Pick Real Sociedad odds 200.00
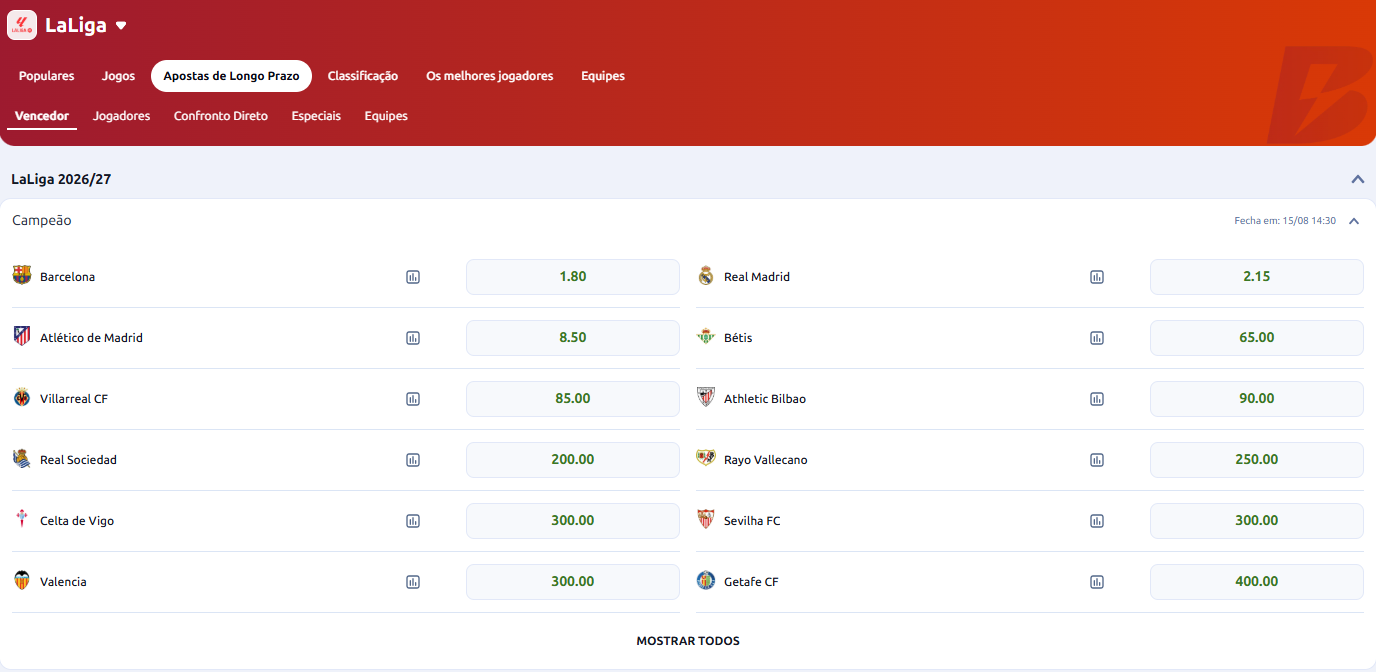1376x672 pixels. [573, 460]
